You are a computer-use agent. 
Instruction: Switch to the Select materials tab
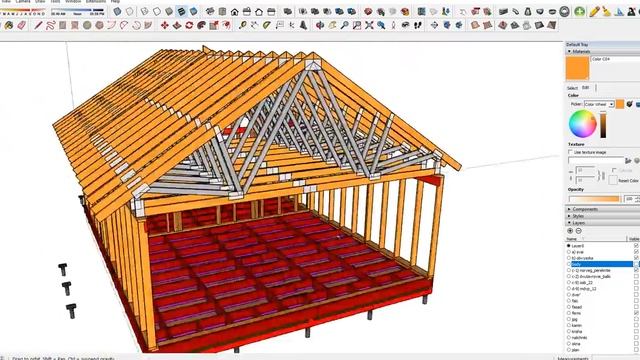tap(572, 88)
